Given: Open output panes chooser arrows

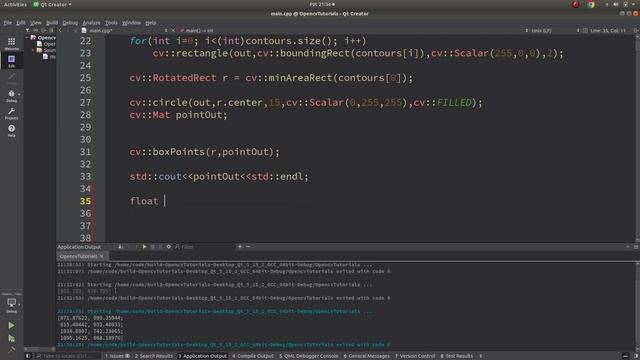Looking at the screenshot, I should click(481, 356).
